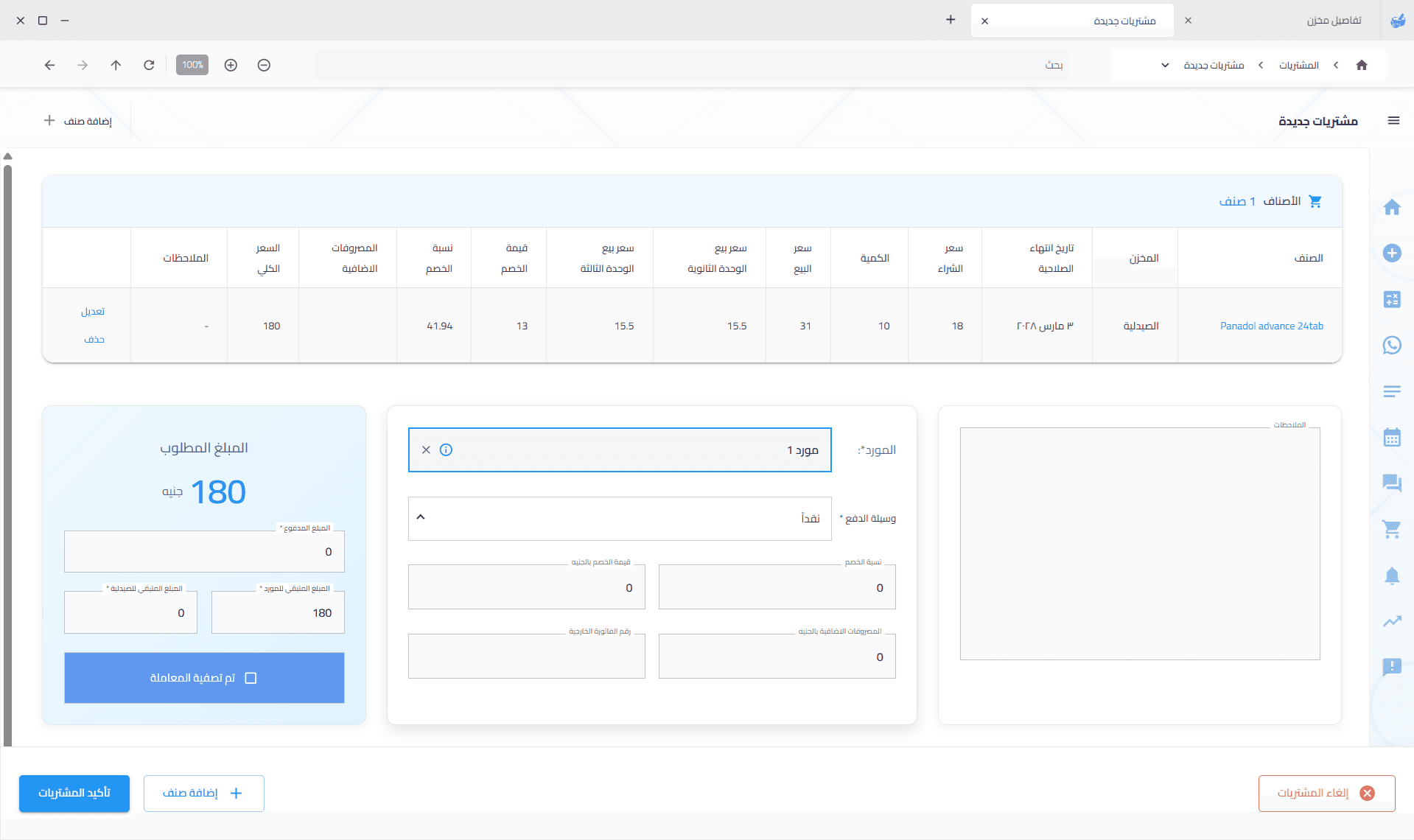Open the calculator icon in sidebar
The image size is (1414, 840).
(1391, 299)
